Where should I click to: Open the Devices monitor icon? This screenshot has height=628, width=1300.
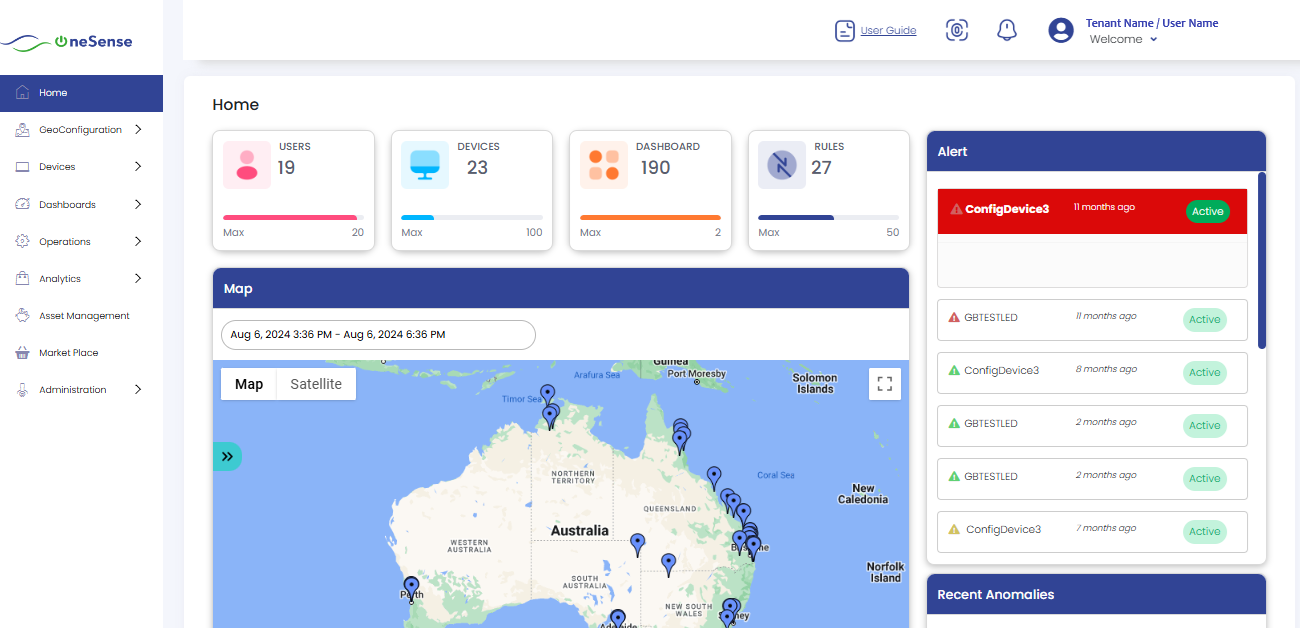(22, 166)
